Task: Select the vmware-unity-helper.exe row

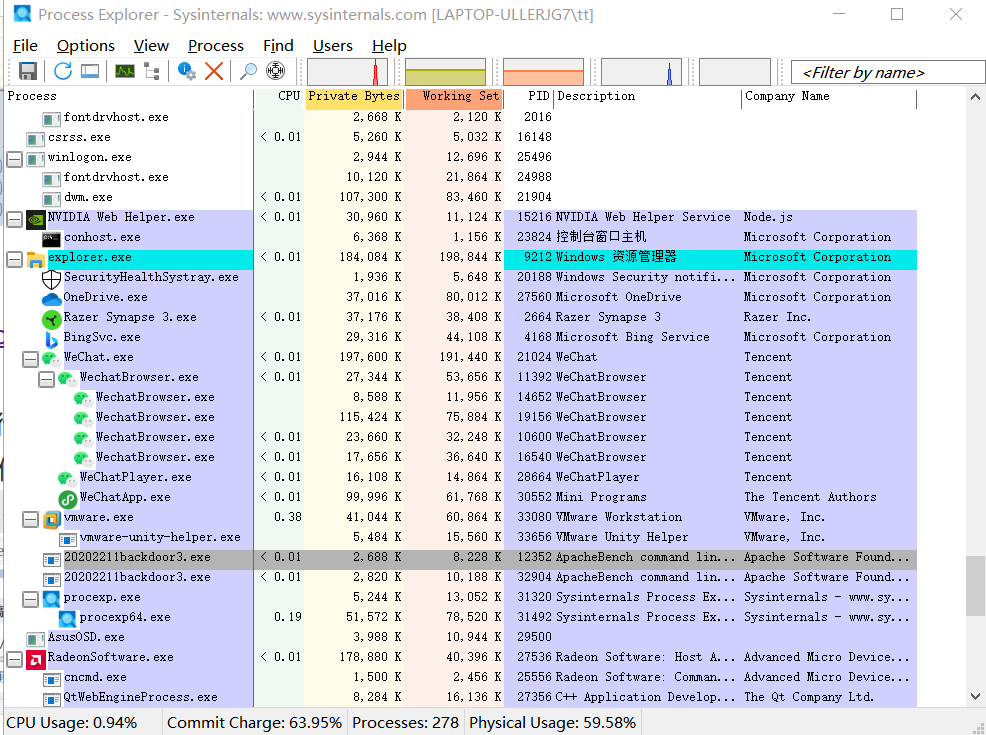Action: pyautogui.click(x=460, y=537)
